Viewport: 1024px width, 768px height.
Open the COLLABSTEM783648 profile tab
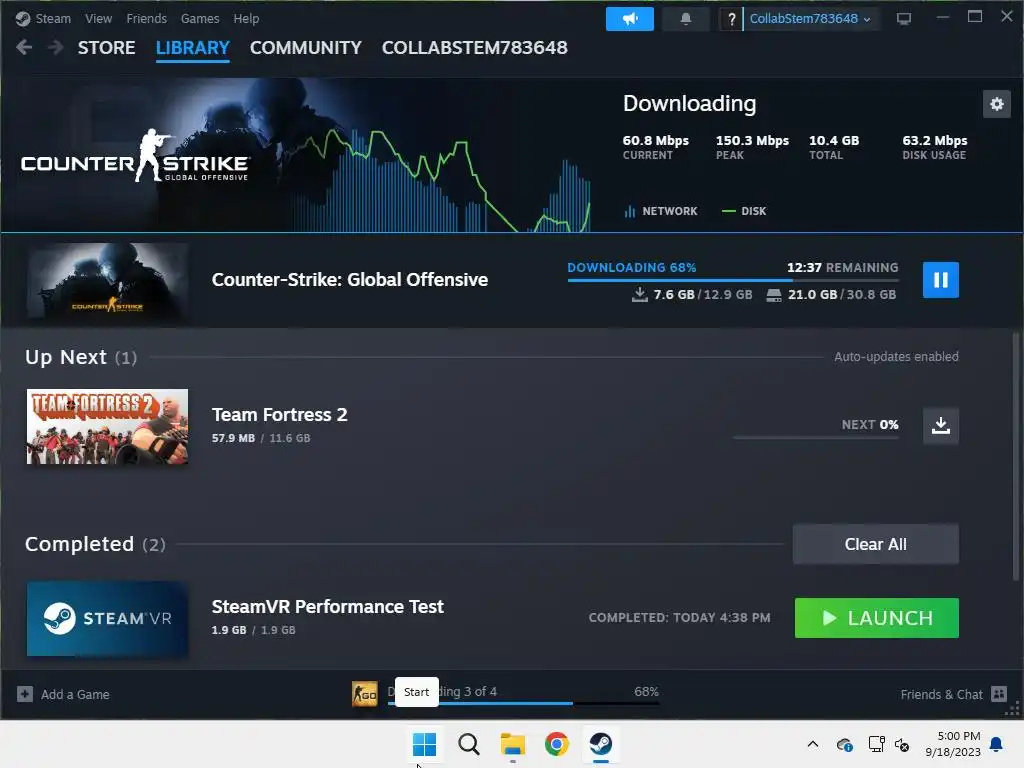pyautogui.click(x=475, y=48)
